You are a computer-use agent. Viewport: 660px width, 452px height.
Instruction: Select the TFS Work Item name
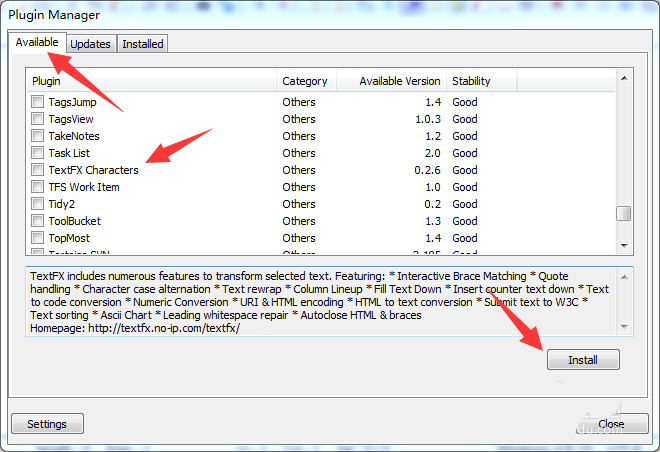click(x=84, y=187)
